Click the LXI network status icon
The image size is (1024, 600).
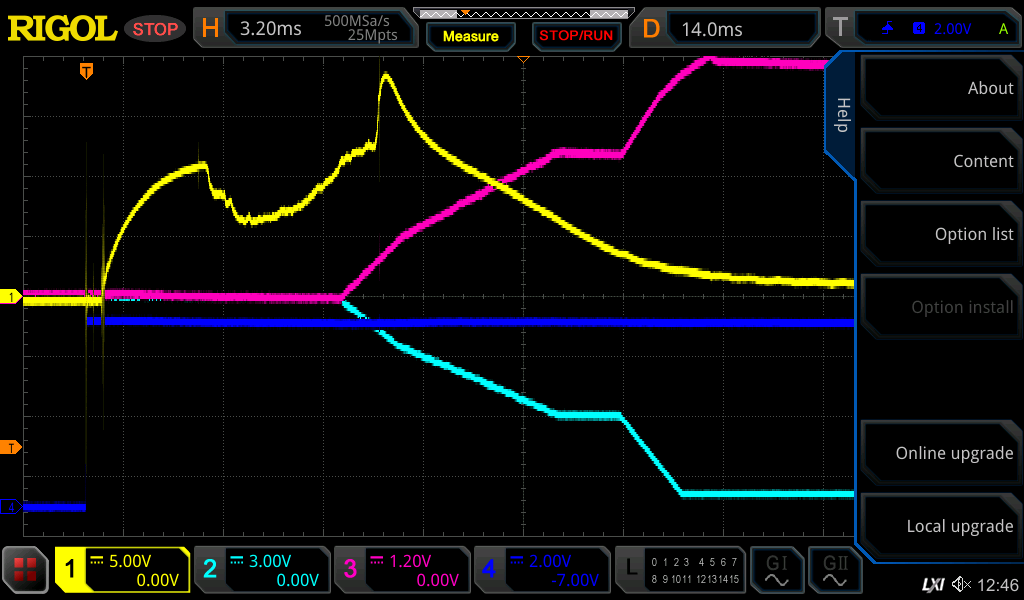(932, 583)
